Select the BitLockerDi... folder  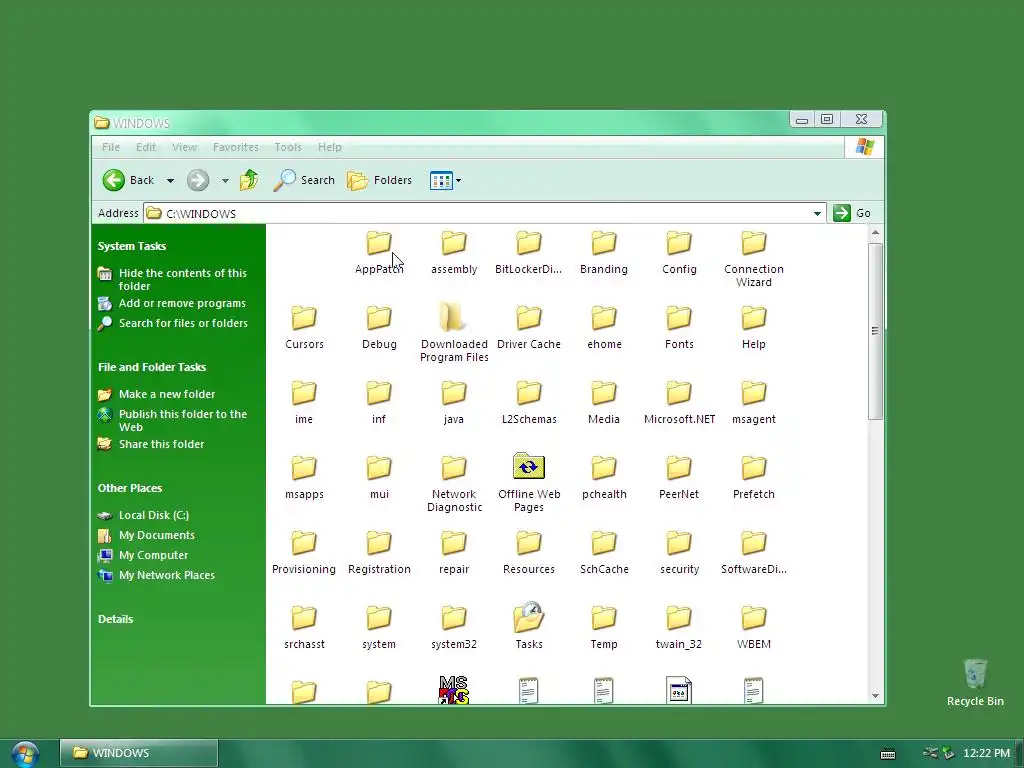coord(528,252)
